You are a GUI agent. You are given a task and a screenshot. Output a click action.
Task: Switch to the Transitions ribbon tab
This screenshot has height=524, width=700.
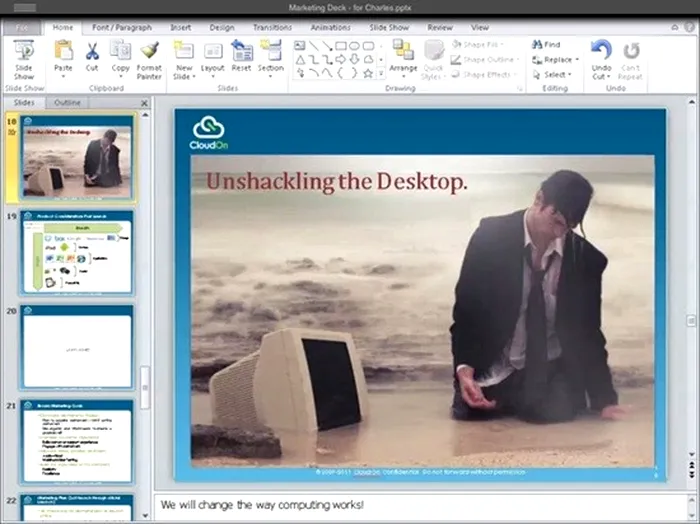point(272,28)
